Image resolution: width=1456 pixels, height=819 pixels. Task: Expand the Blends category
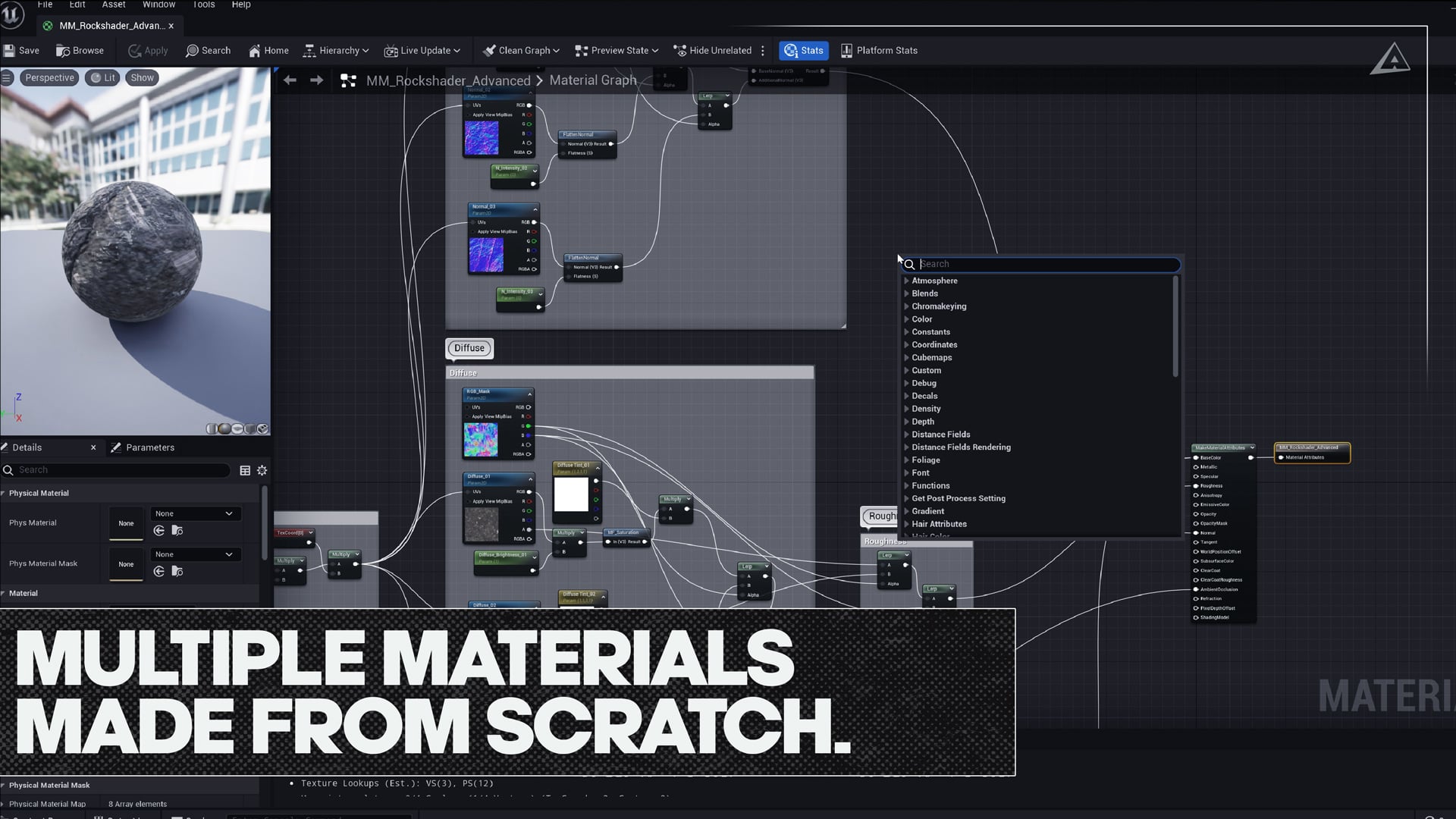(906, 294)
